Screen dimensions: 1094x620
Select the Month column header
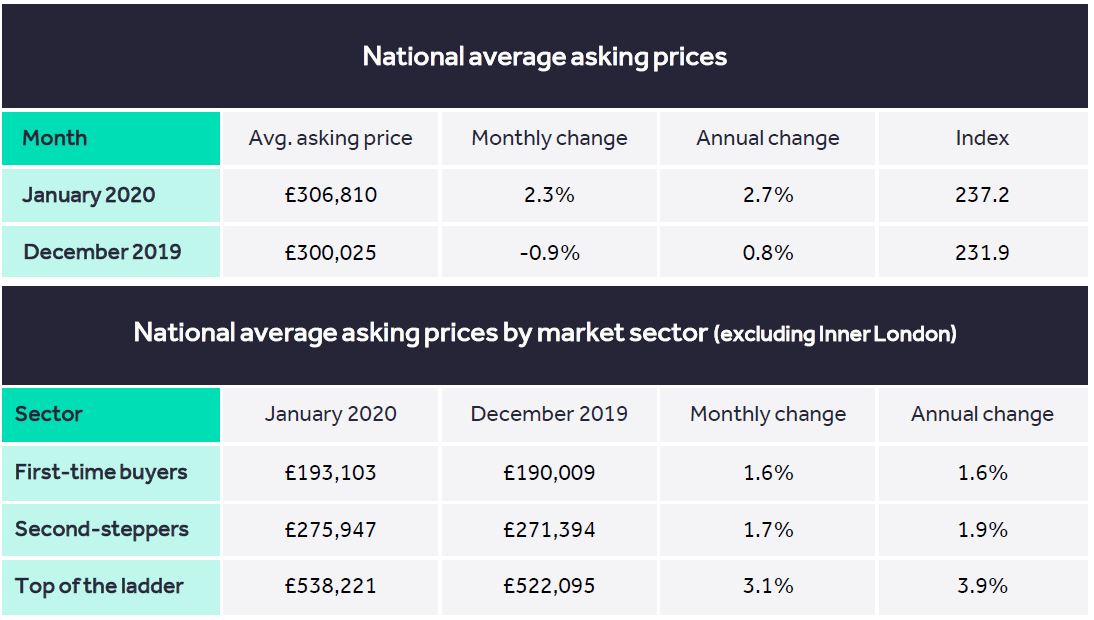[55, 138]
